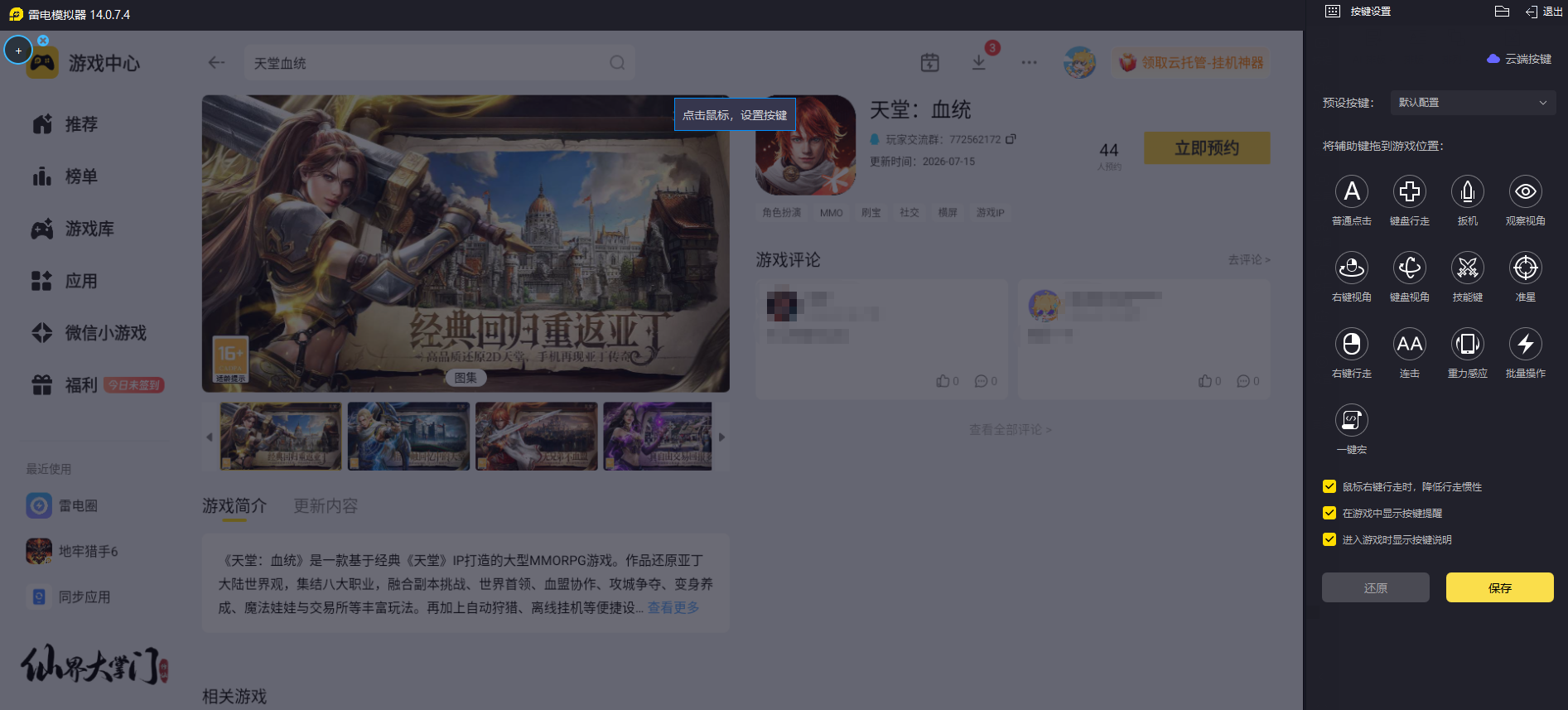Select the 键盘行走 keyboard walk icon
The width and height of the screenshot is (1568, 710).
[1410, 192]
